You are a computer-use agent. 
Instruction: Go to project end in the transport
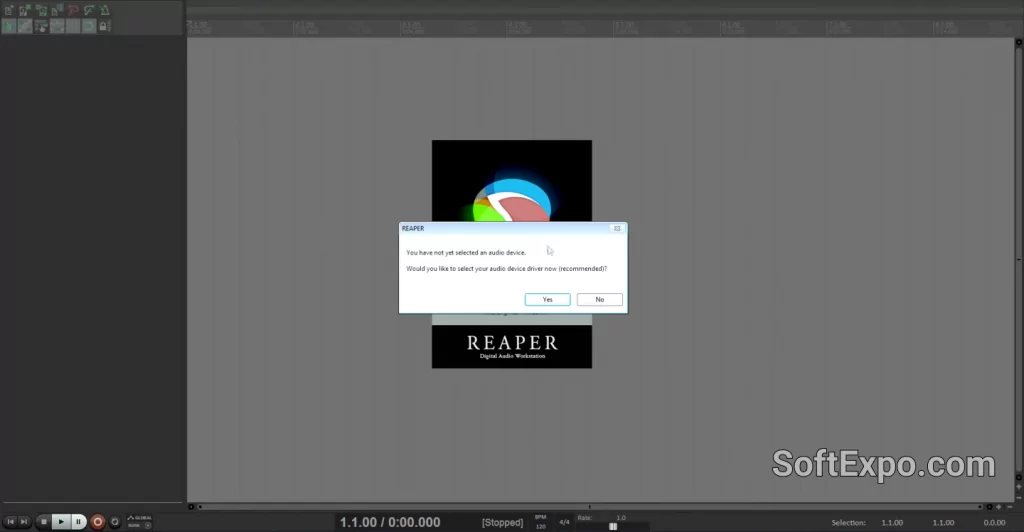click(24, 522)
